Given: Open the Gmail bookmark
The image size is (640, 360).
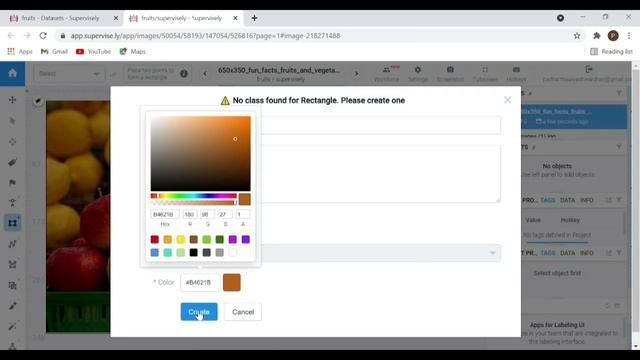Looking at the screenshot, I should point(54,51).
